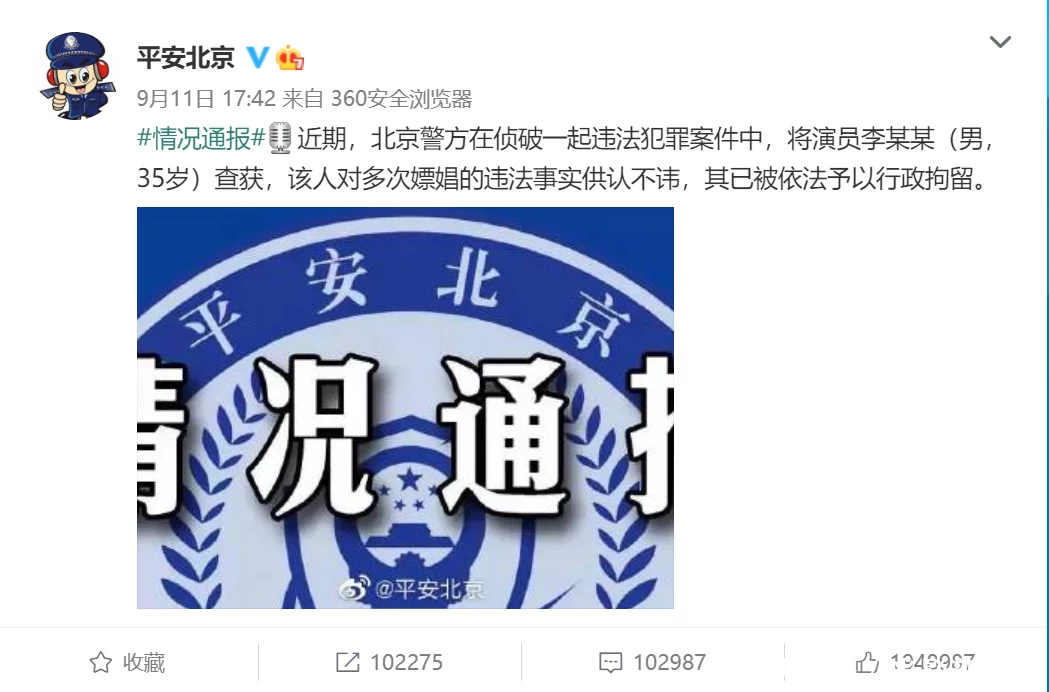
Task: Open the 360安全浏览器 source link
Action: click(401, 99)
